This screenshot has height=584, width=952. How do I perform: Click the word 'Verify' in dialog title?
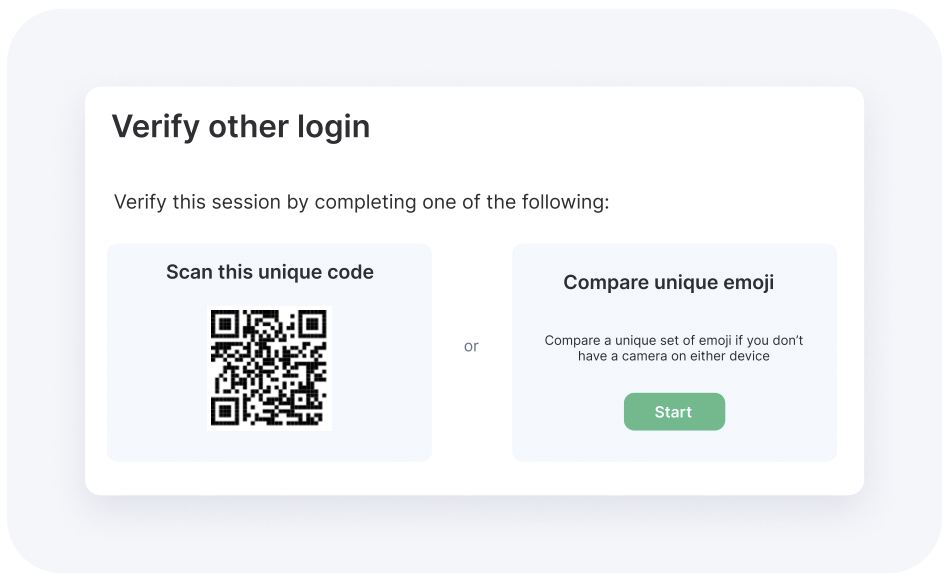155,128
